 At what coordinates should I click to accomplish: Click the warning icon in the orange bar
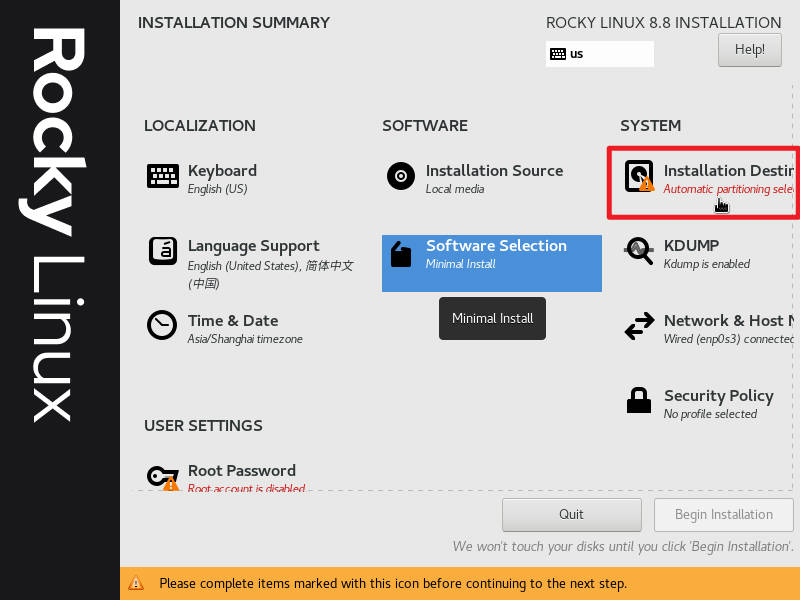click(x=136, y=583)
